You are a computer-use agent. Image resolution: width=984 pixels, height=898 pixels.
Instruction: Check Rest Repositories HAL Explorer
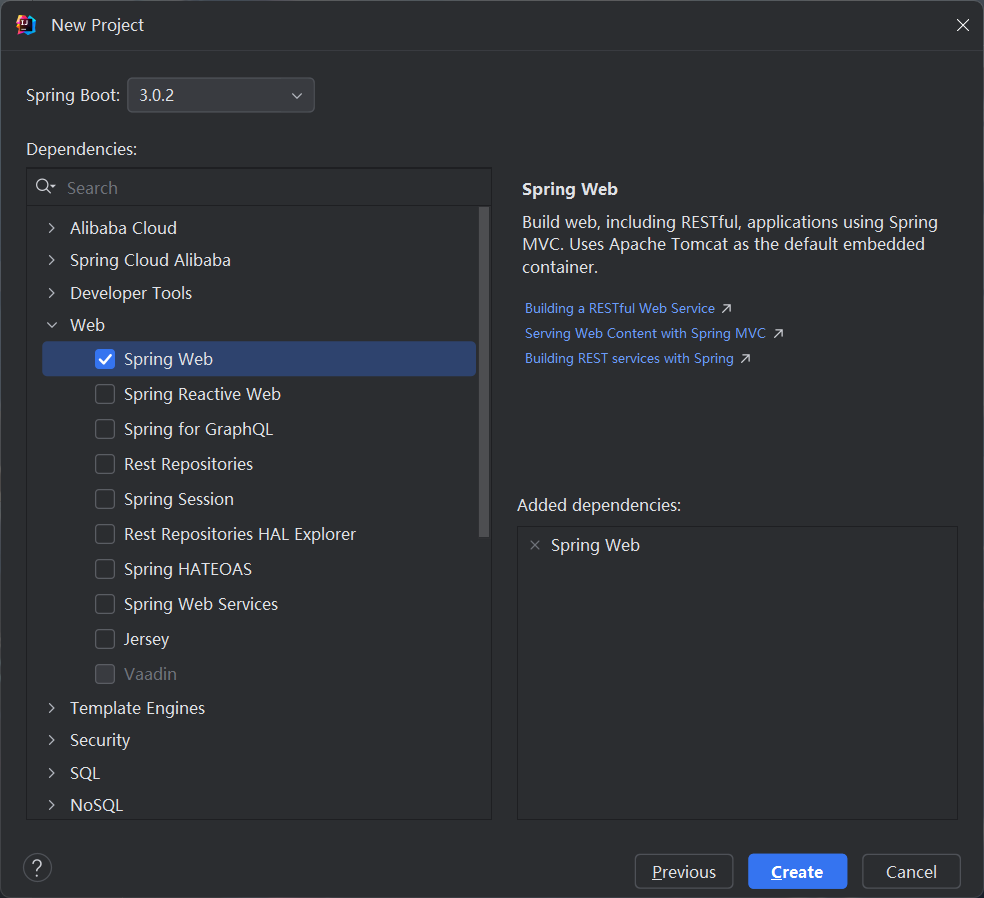click(x=105, y=534)
